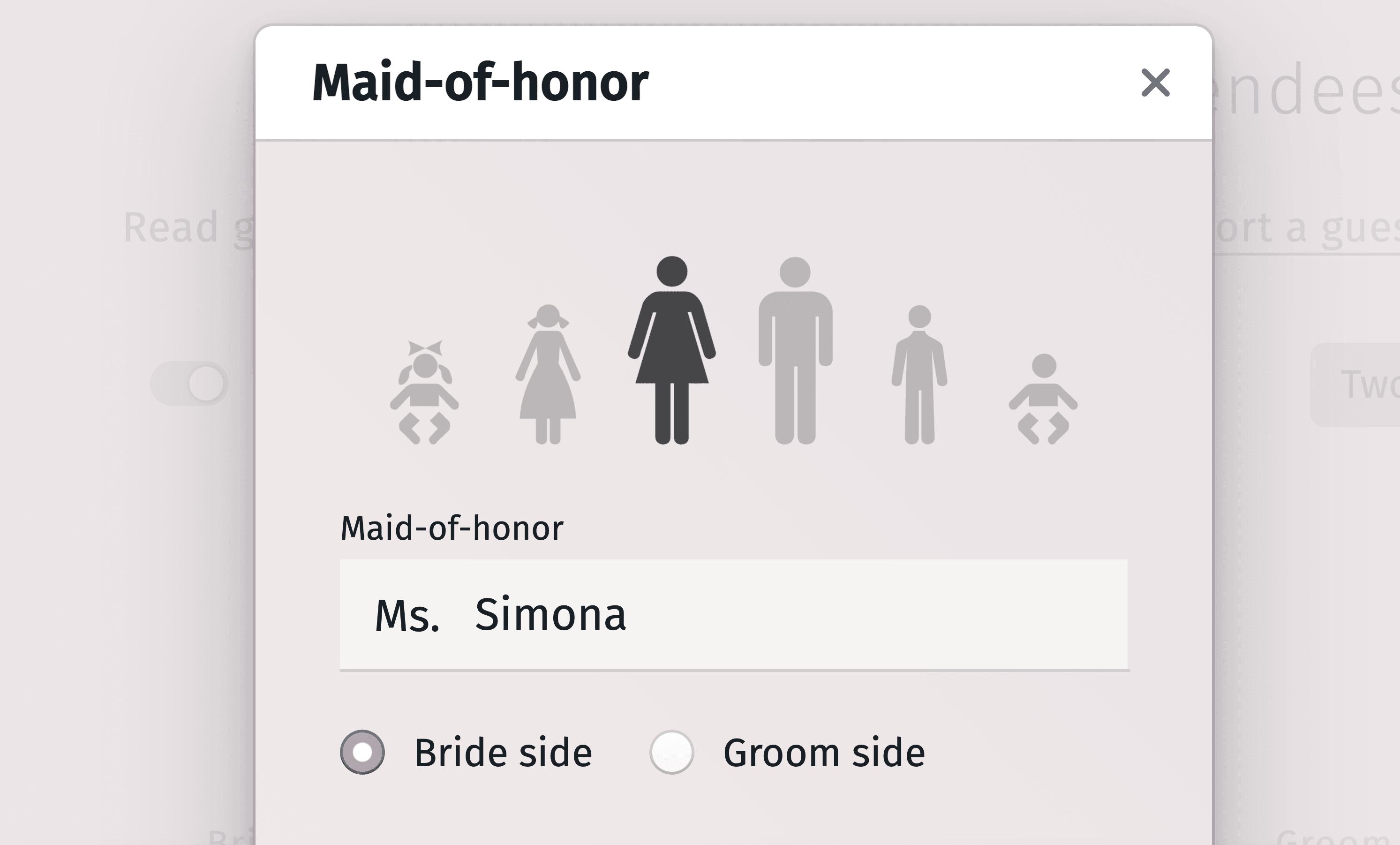Viewport: 1400px width, 845px height.
Task: Click the Ms. title prefix in name field
Action: point(407,615)
